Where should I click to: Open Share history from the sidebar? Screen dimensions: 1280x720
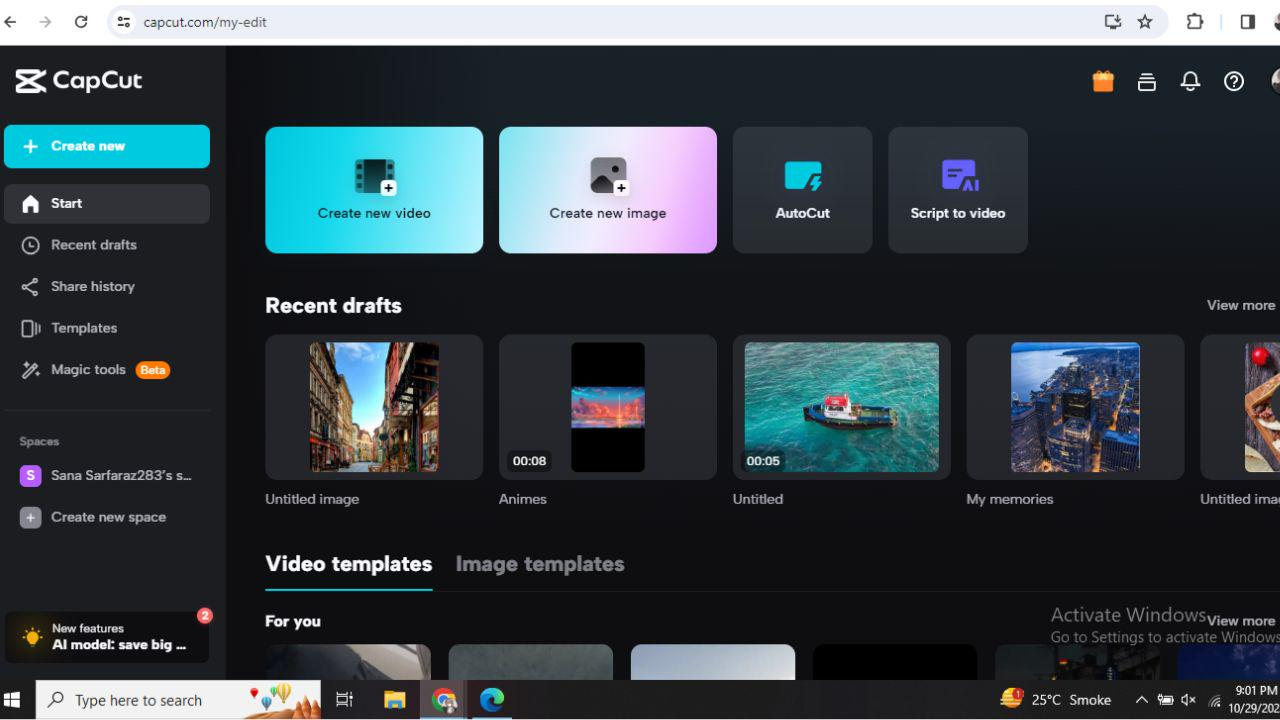click(x=92, y=286)
